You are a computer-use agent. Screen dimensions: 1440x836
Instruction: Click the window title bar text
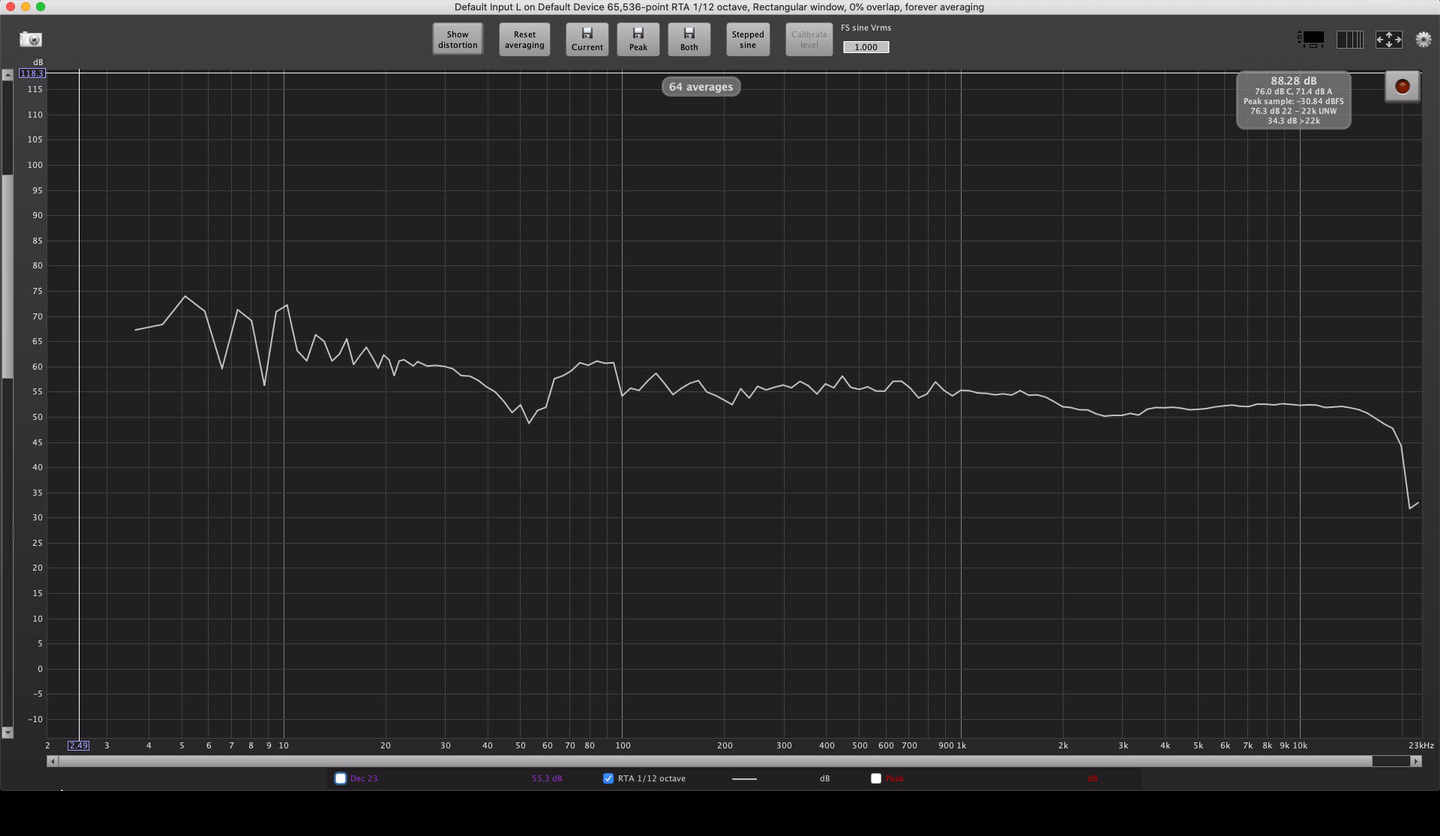pyautogui.click(x=719, y=7)
